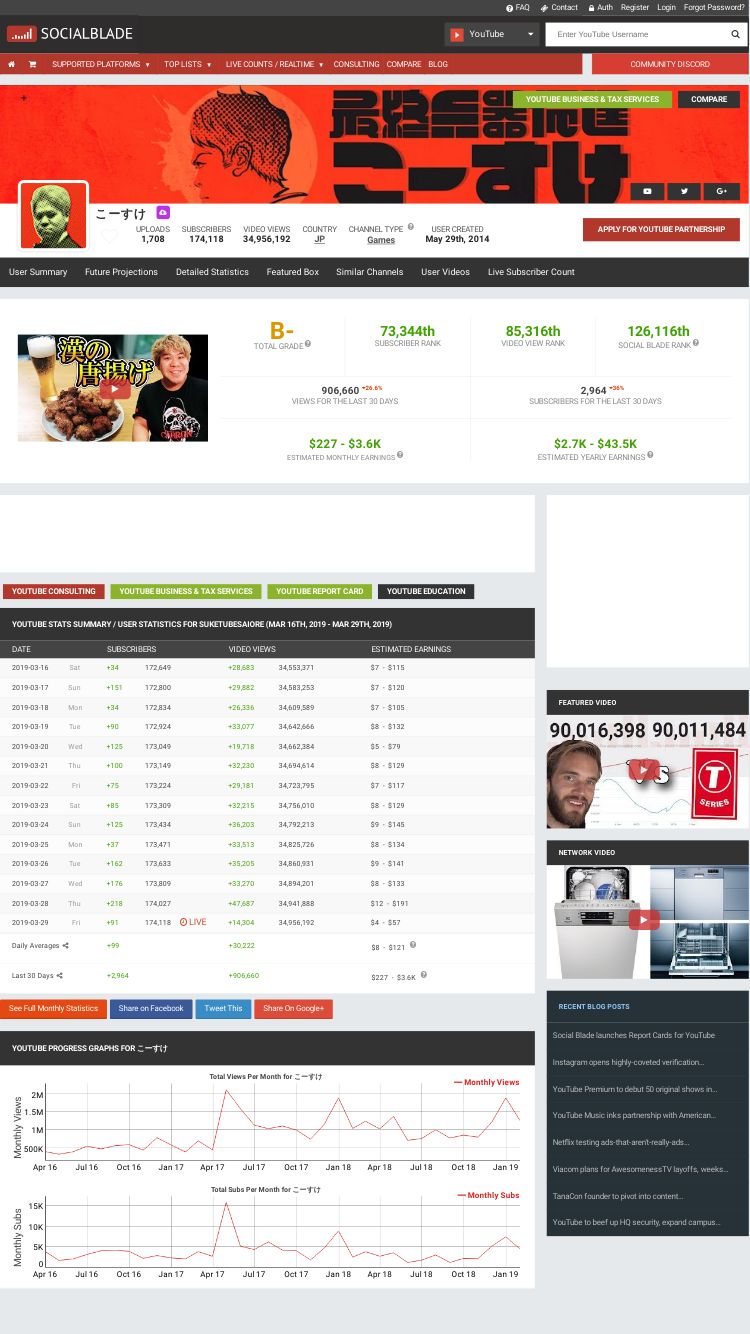Play the fried chicken featured video
This screenshot has width=750, height=1334.
pos(114,388)
